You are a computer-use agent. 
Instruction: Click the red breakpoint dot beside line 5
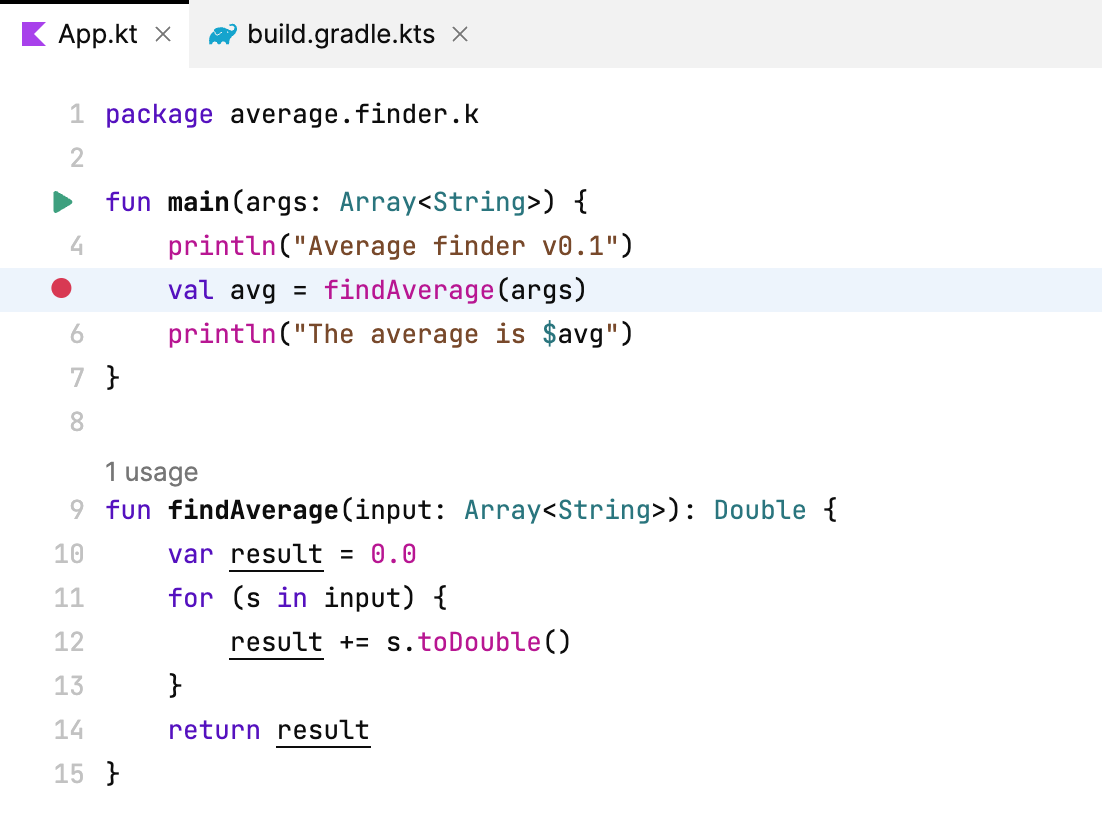(62, 289)
